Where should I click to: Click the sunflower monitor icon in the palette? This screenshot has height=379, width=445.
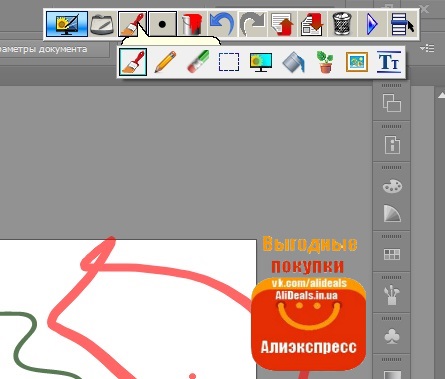click(261, 62)
